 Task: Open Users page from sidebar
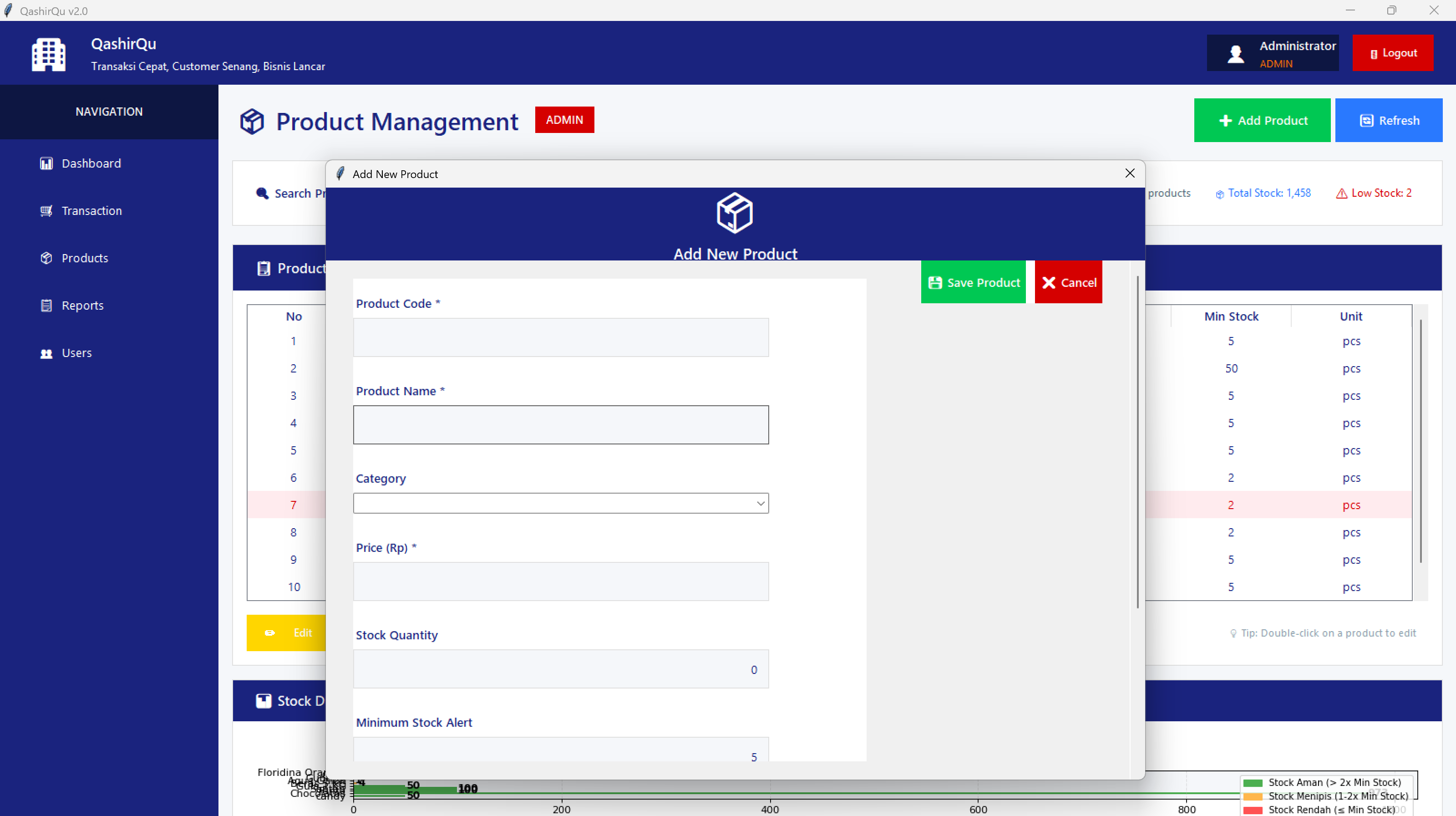(76, 353)
